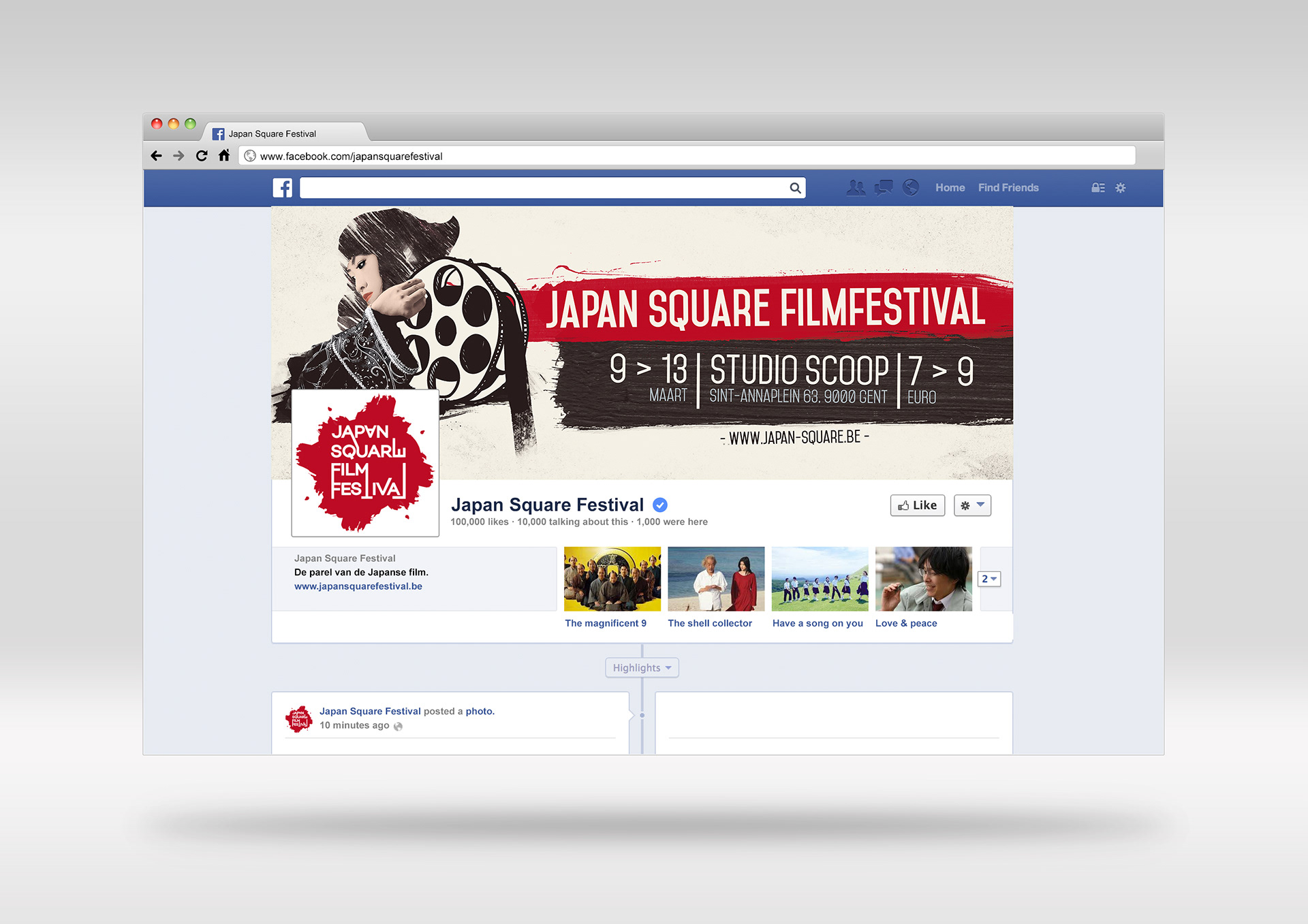Open 'The shell collector' link
The image size is (1308, 924).
pos(710,623)
